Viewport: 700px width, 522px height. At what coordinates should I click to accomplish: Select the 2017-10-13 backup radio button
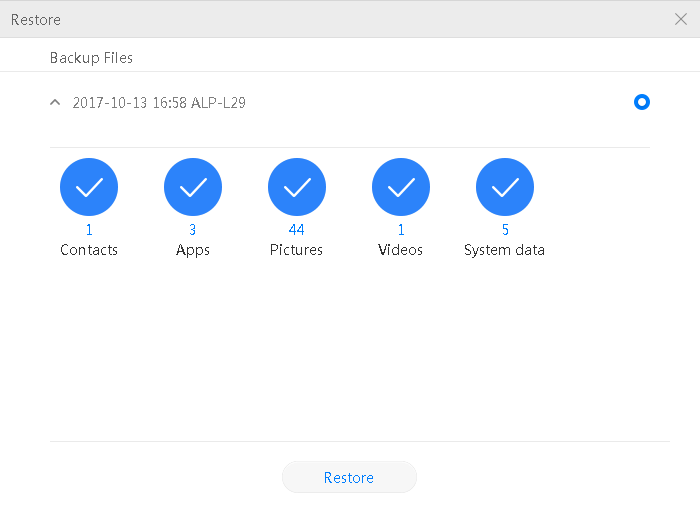(x=642, y=102)
